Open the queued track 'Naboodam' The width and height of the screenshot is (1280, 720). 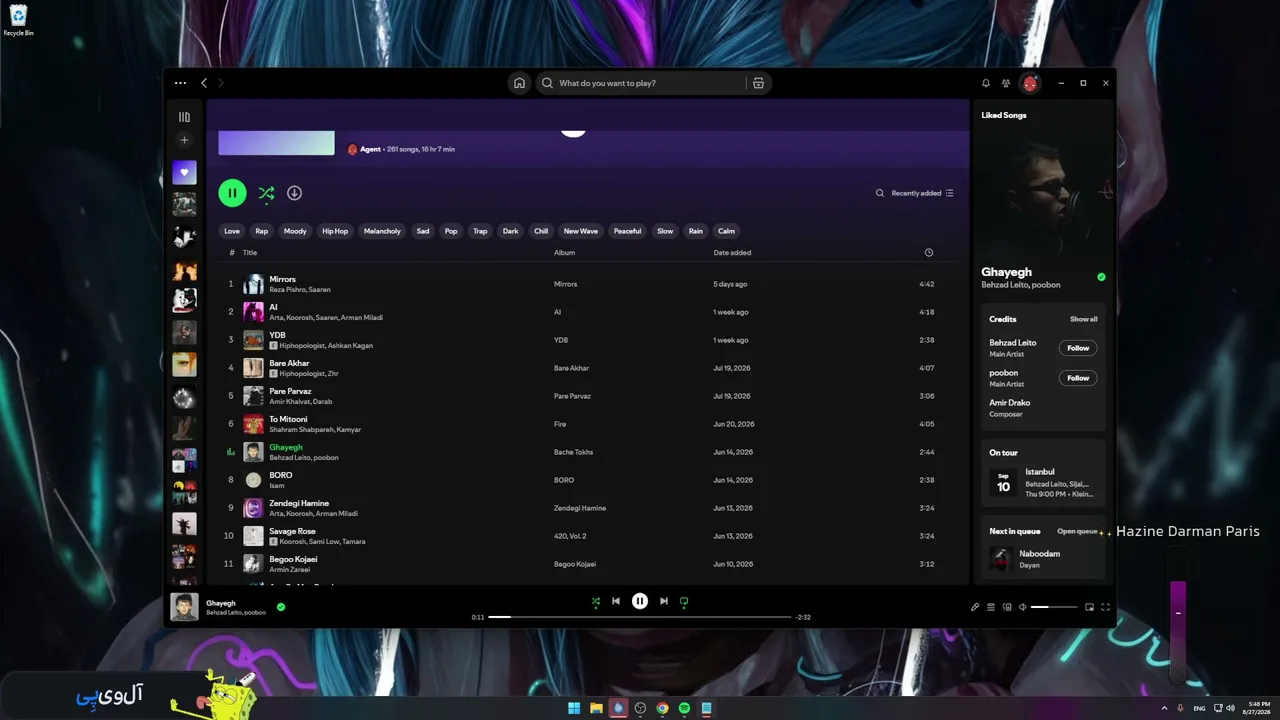point(1040,553)
